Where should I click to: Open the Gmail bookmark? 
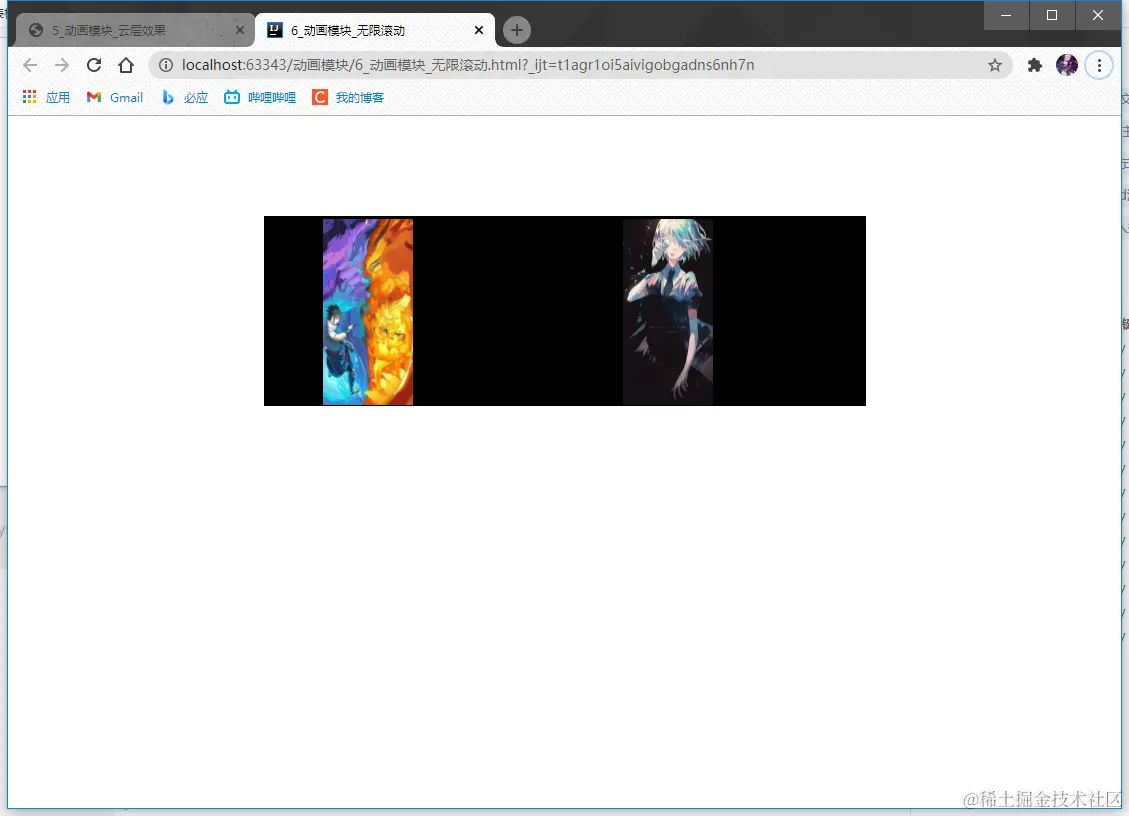click(114, 97)
